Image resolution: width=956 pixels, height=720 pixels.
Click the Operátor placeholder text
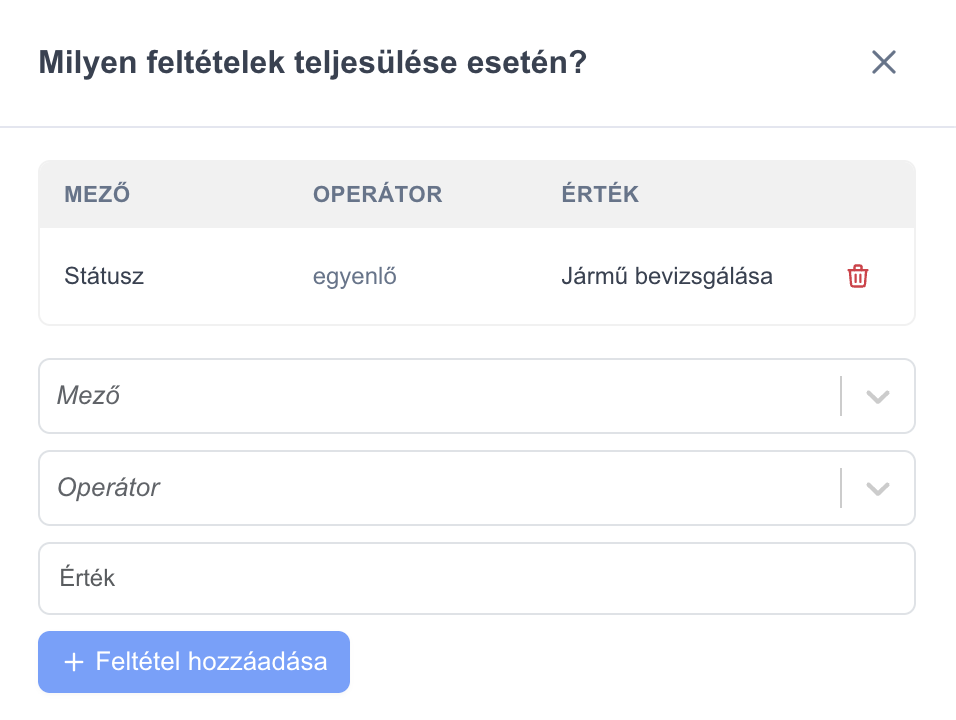point(109,488)
